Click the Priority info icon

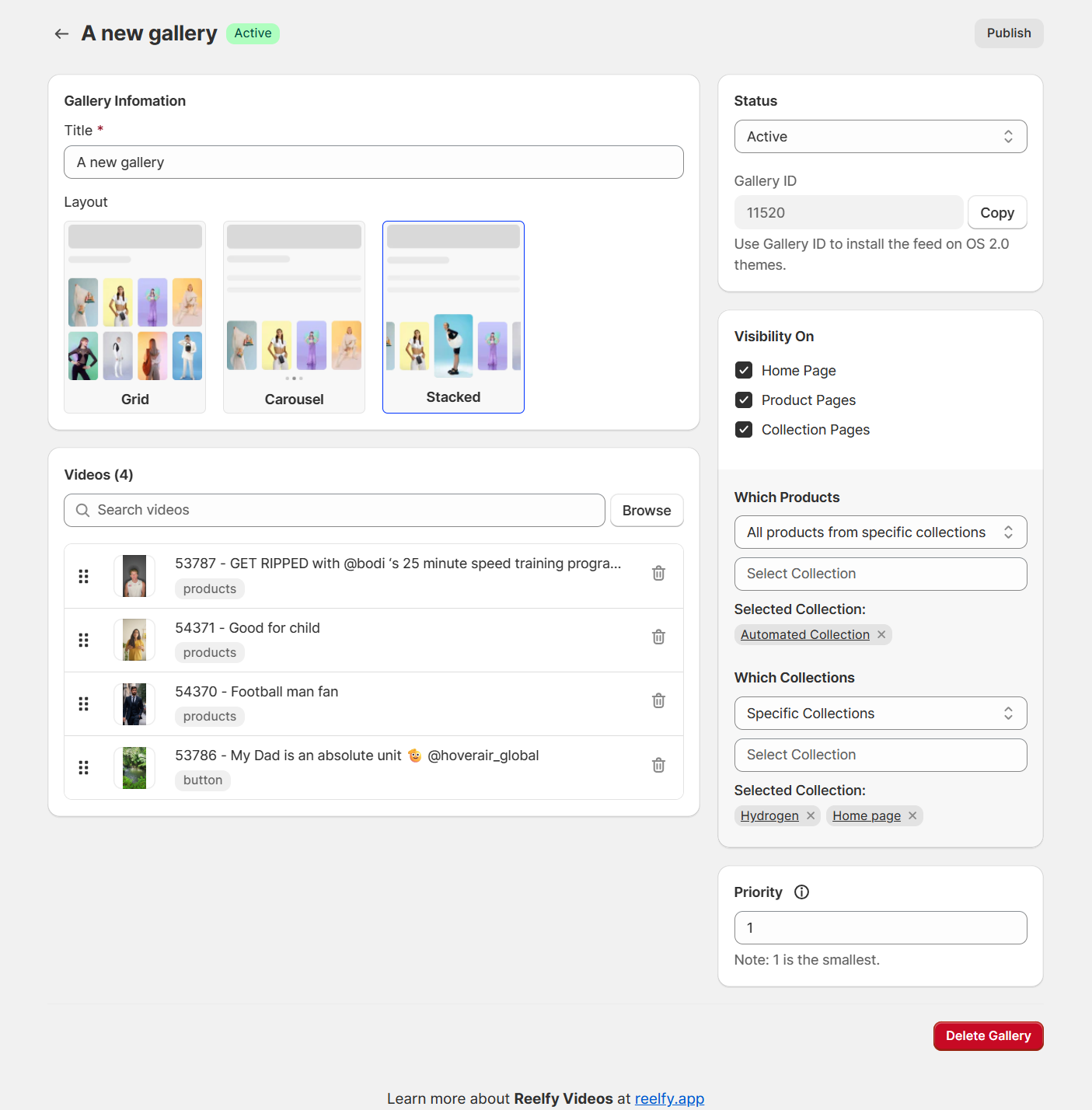801,892
